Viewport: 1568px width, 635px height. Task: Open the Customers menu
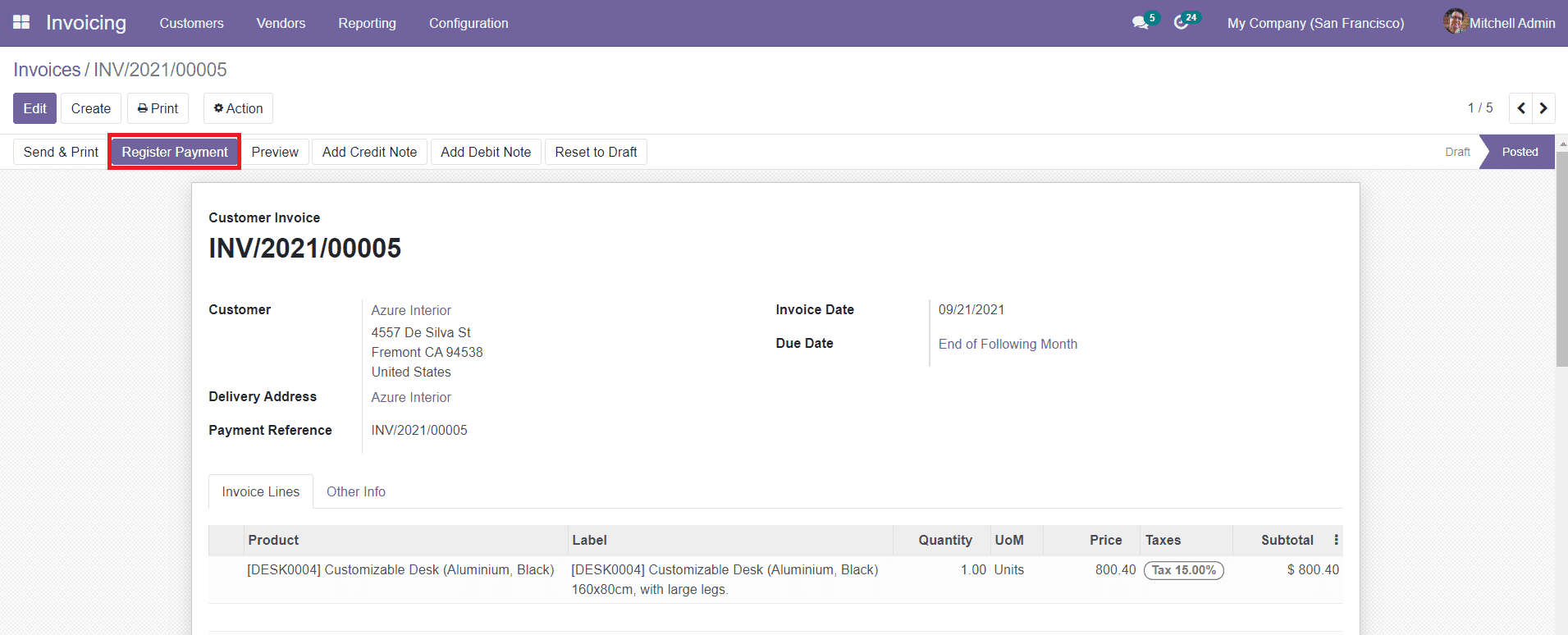click(191, 23)
